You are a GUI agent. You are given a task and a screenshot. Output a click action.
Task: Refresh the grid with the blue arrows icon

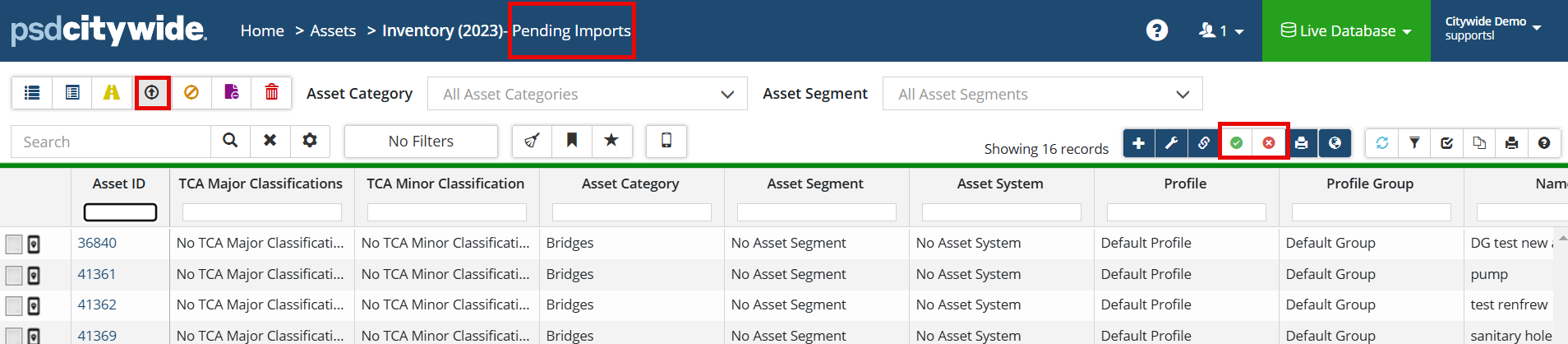pos(1381,143)
